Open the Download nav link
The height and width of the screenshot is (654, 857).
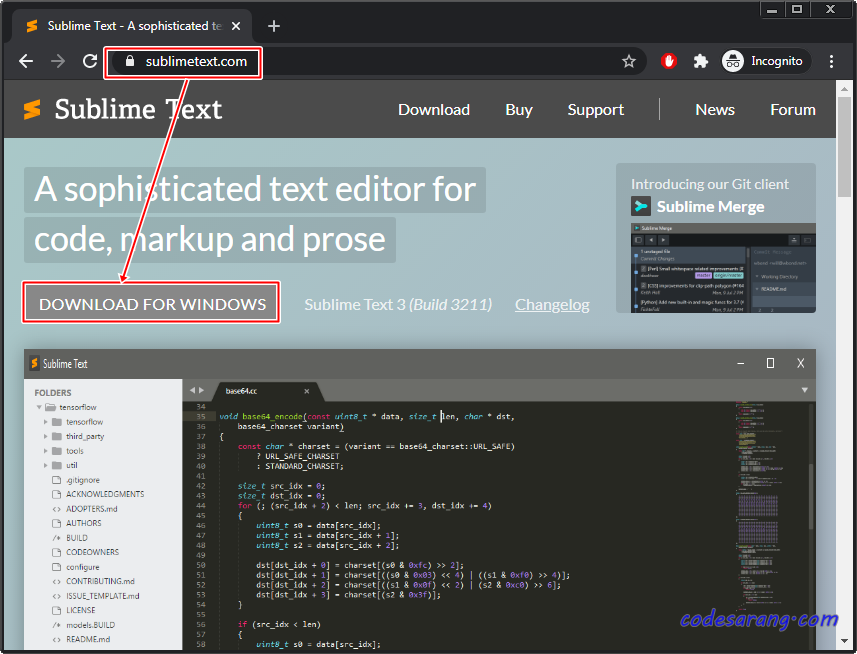434,110
